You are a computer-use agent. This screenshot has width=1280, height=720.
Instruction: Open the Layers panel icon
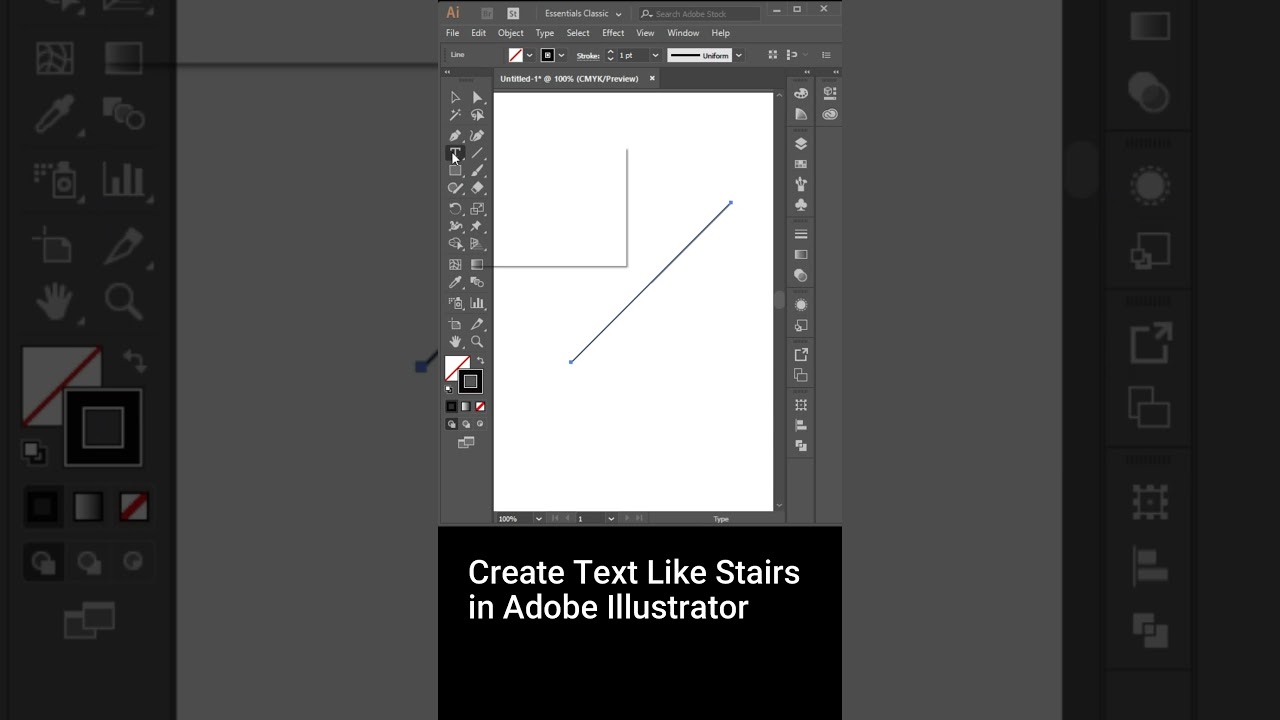point(801,143)
